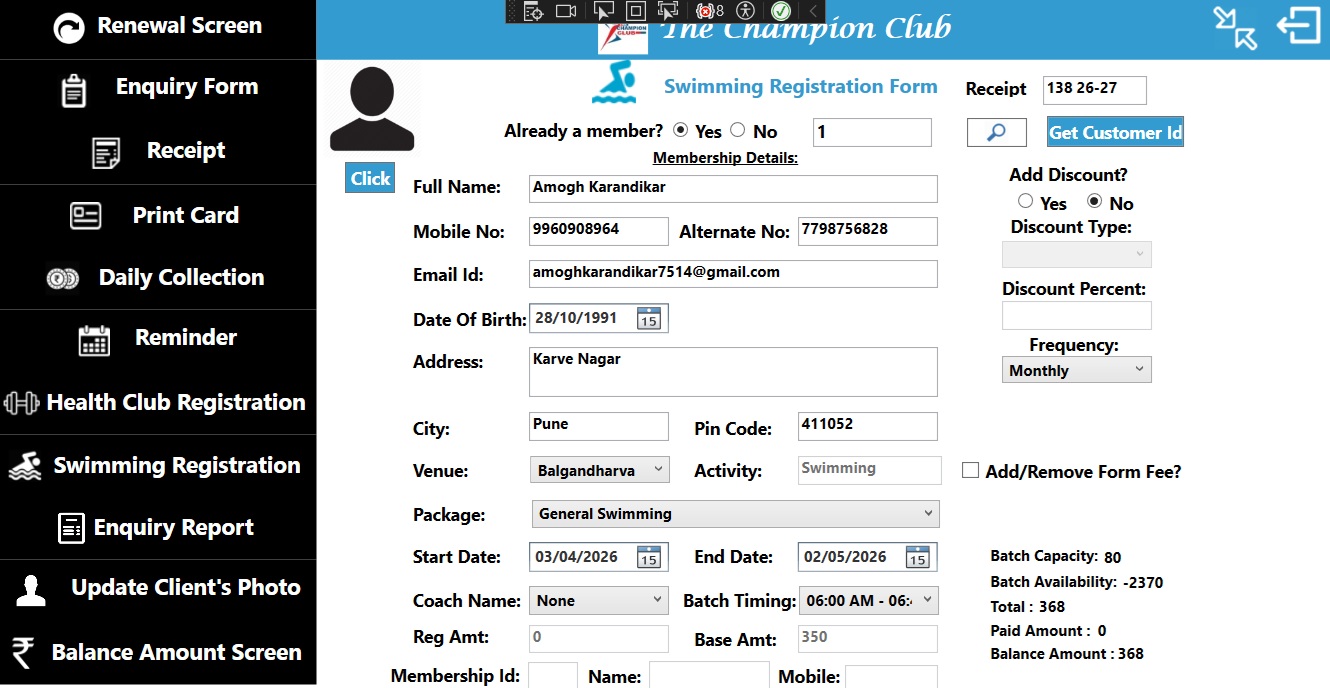
Task: Go to Daily Collection in sidebar
Action: (x=158, y=278)
